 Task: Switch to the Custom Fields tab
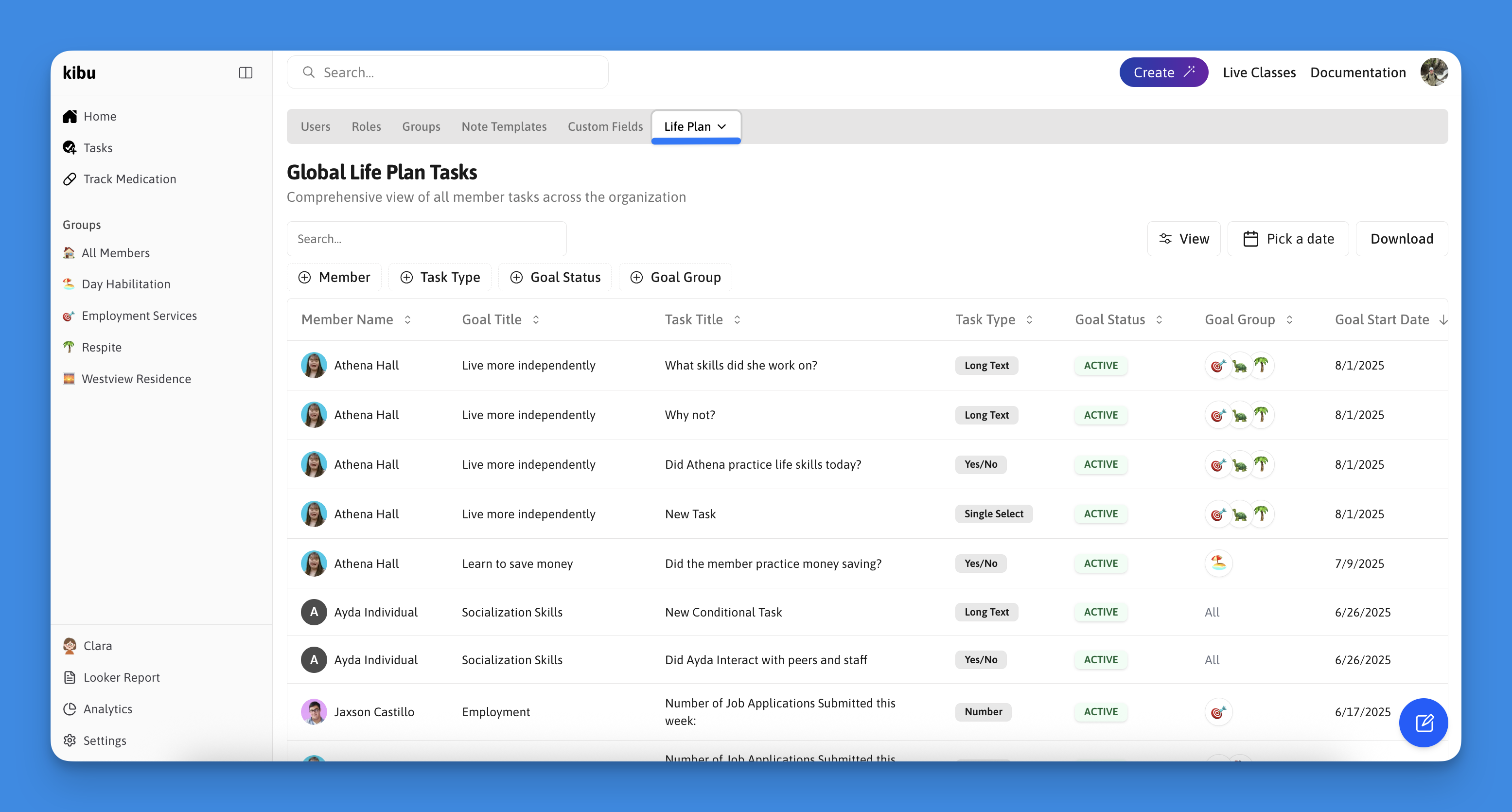click(x=605, y=126)
